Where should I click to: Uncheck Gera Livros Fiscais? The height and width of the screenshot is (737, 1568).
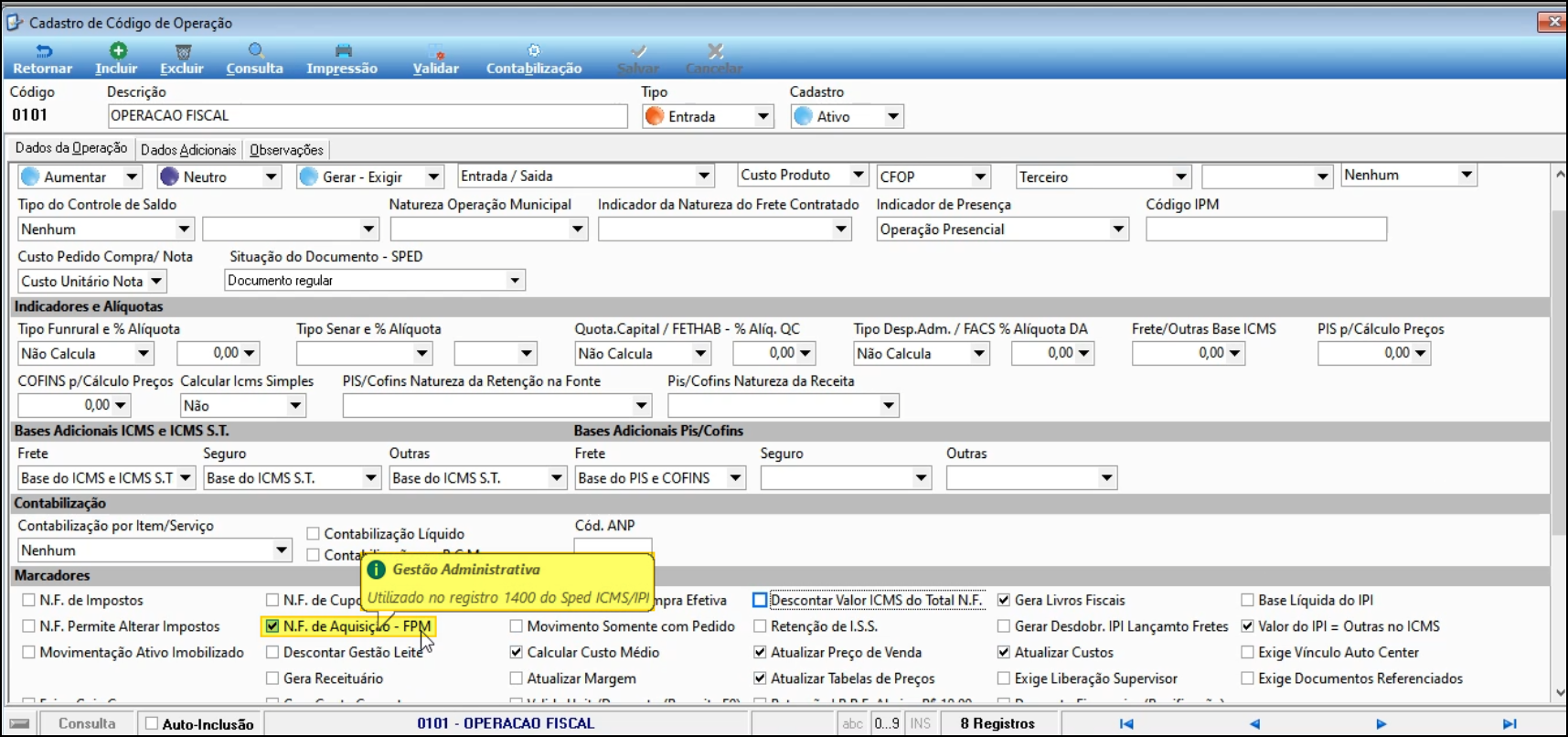[1004, 601]
